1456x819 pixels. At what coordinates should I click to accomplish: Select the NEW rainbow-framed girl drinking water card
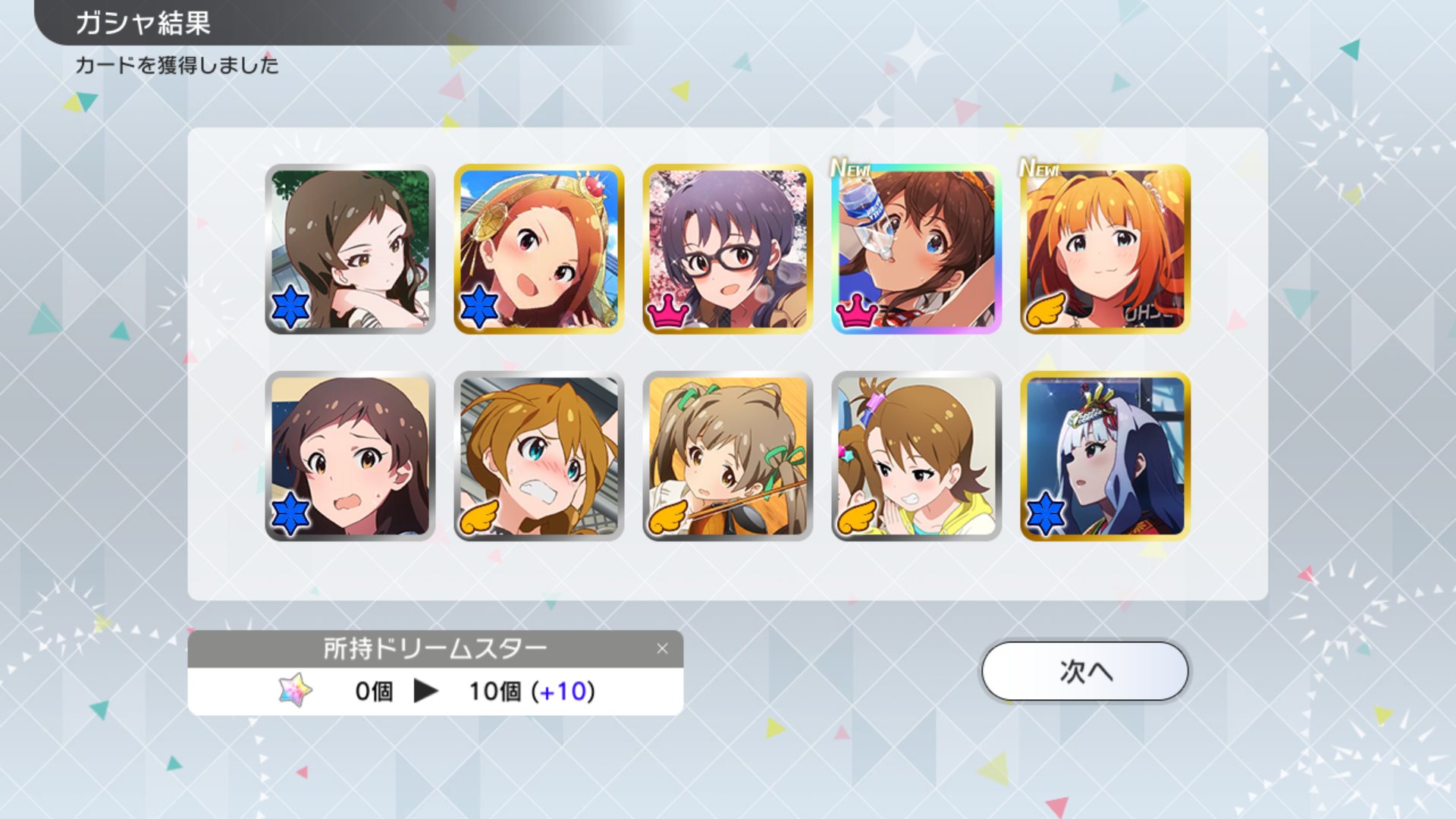click(x=917, y=249)
